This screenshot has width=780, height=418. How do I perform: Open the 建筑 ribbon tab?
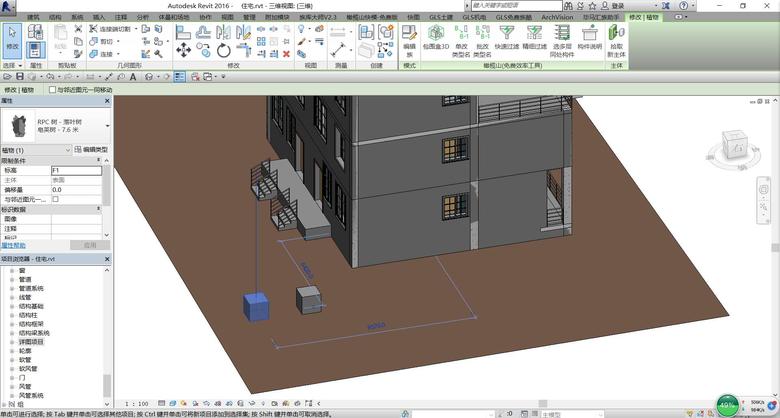click(x=34, y=17)
